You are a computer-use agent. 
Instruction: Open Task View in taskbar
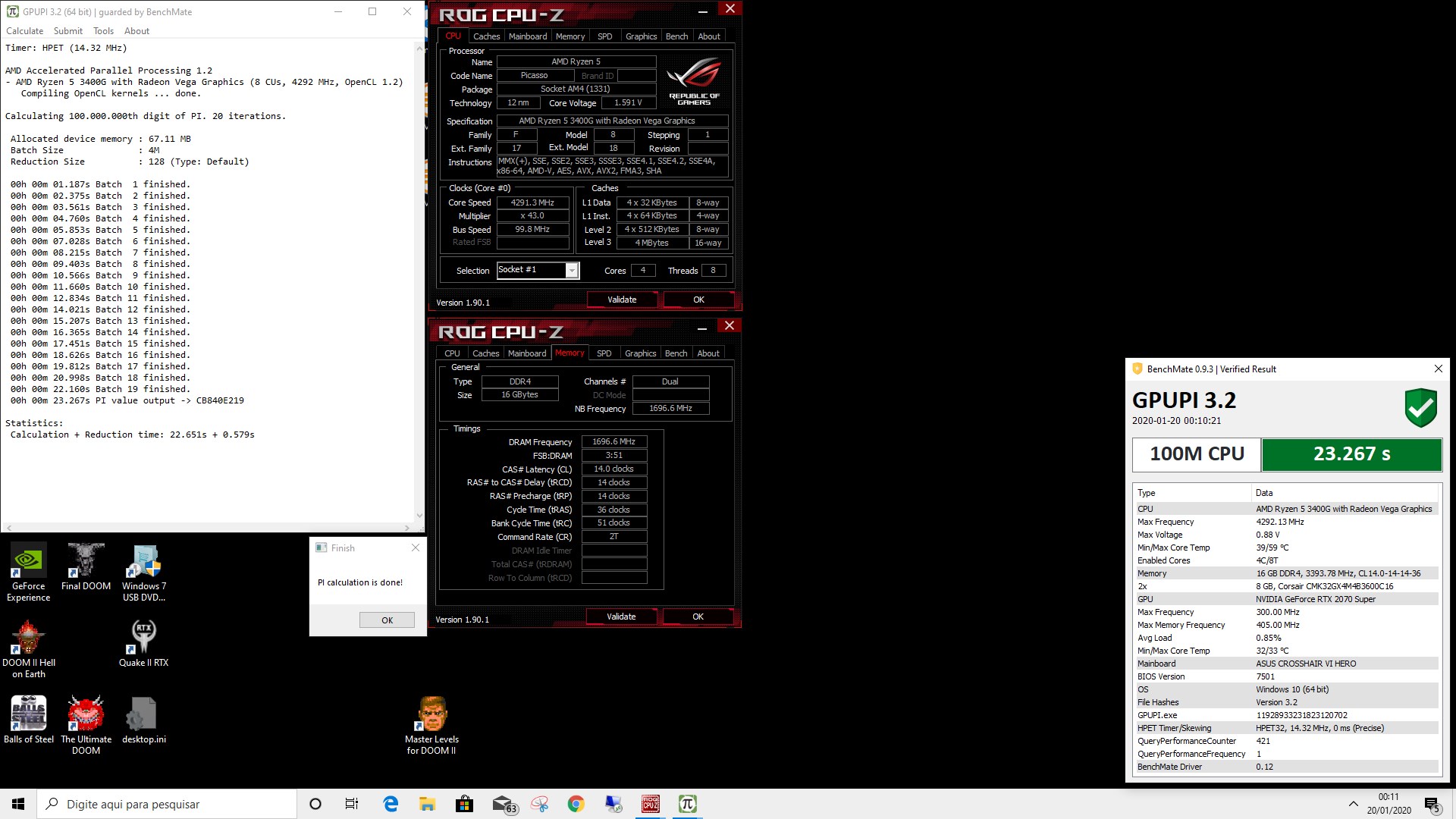[352, 804]
